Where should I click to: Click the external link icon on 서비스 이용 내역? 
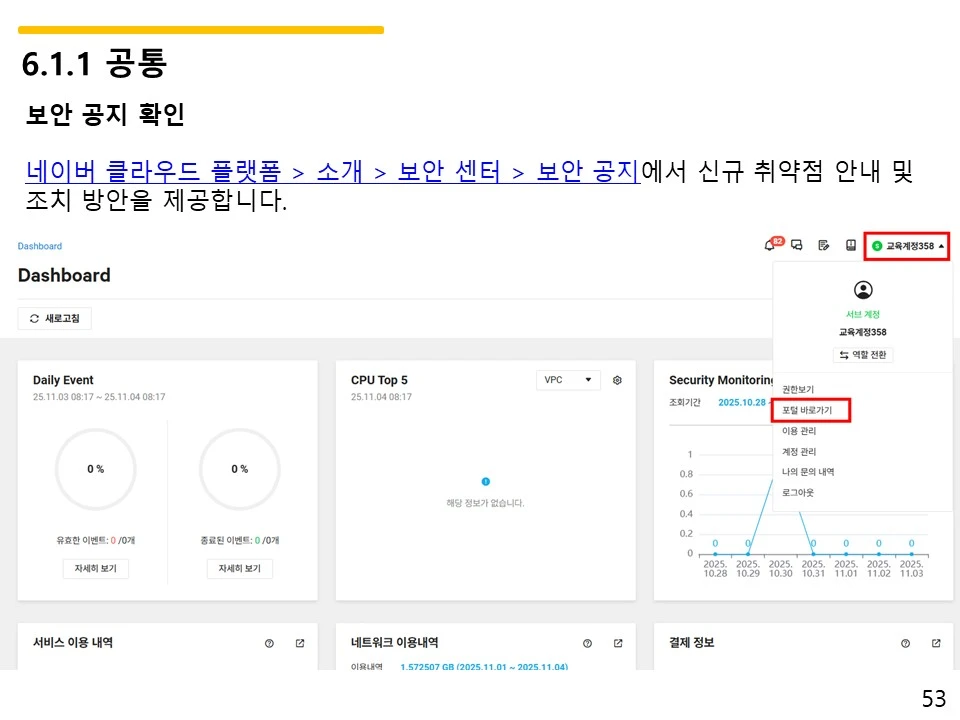tap(298, 643)
